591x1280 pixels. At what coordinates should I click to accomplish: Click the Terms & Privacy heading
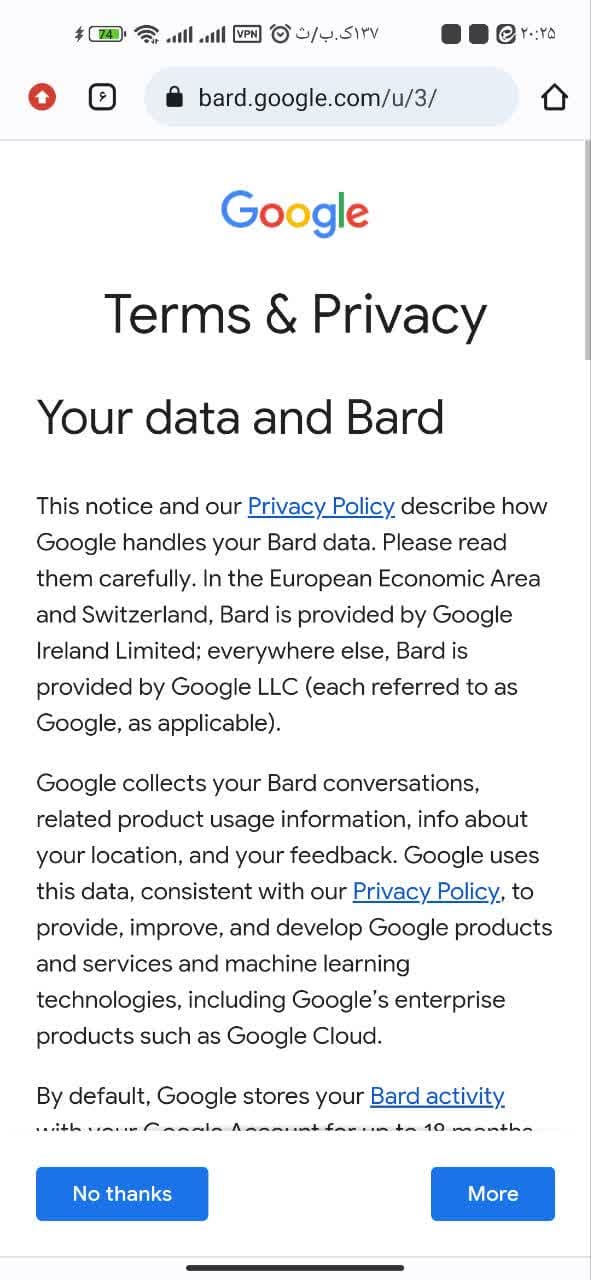pos(295,314)
